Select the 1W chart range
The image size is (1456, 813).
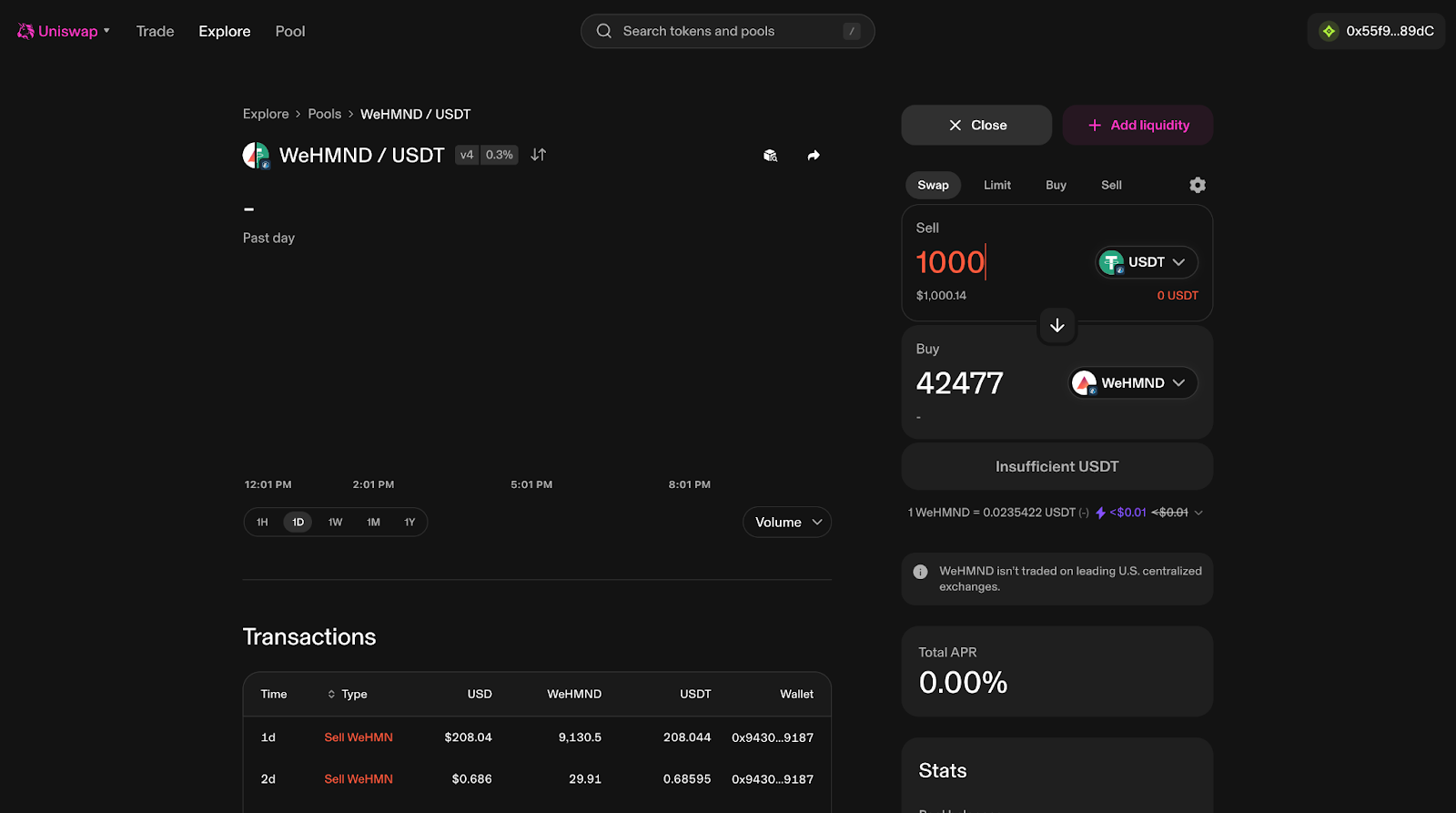point(335,522)
